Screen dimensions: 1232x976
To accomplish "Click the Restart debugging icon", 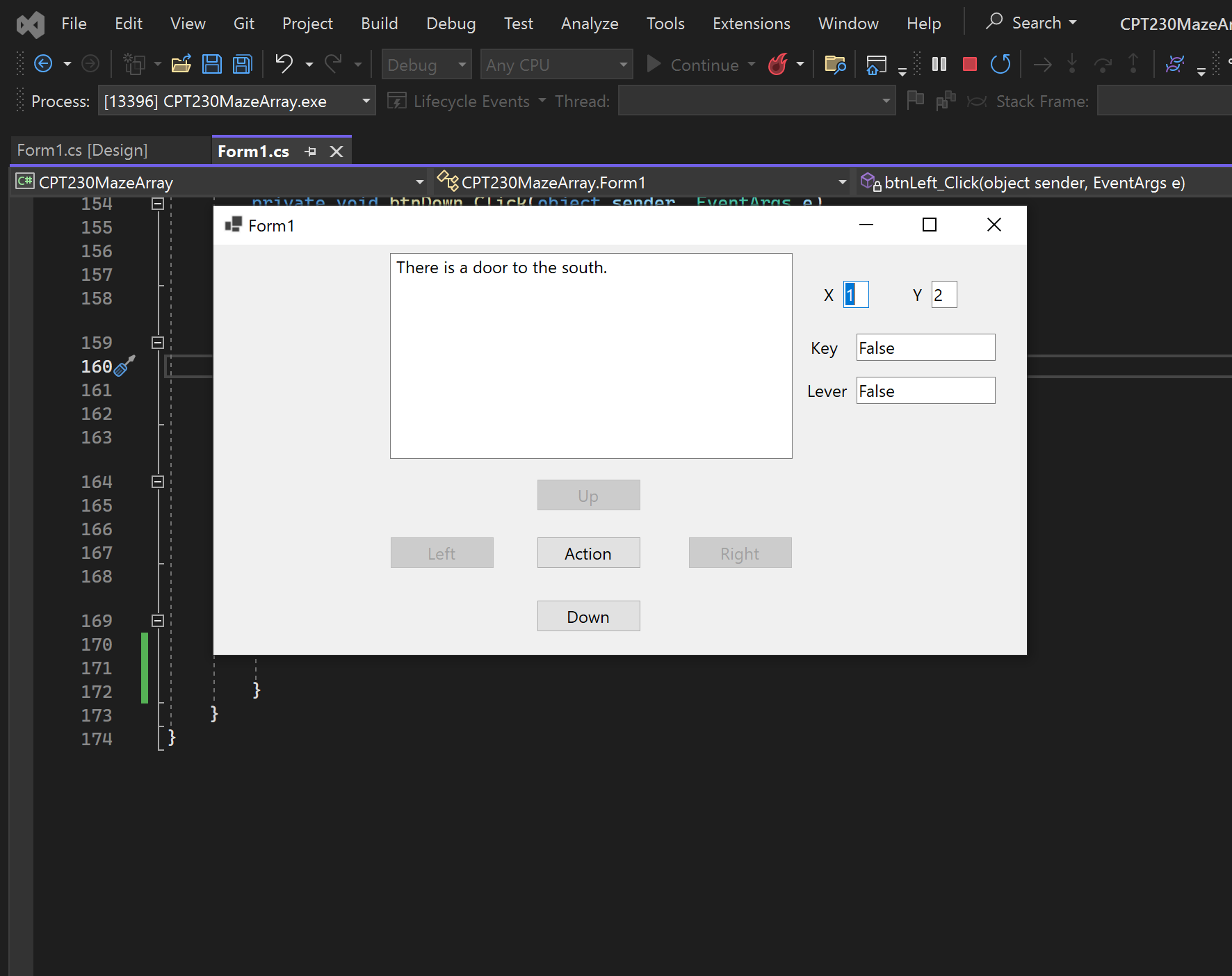I will [x=1000, y=64].
